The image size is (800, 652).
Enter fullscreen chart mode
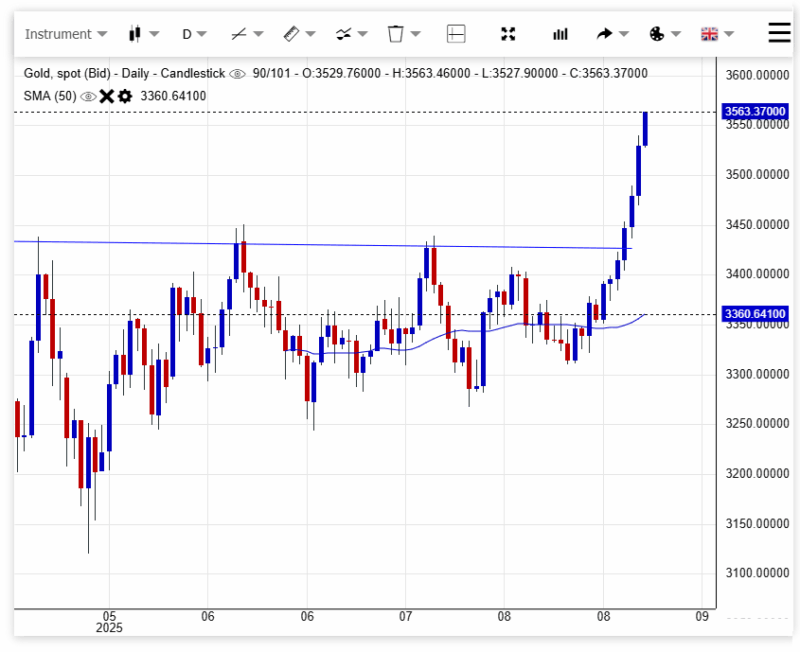coord(508,34)
